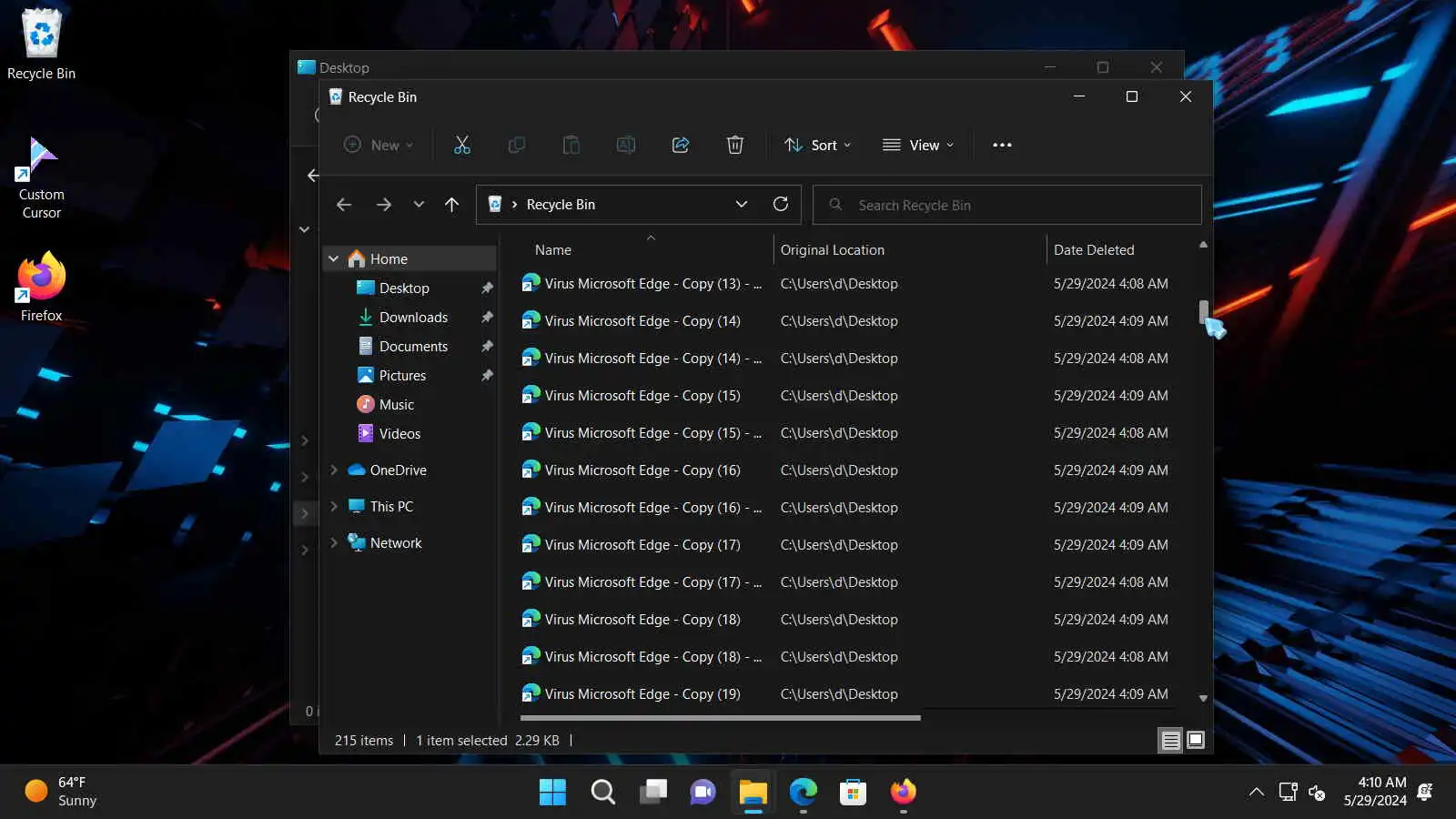Open Task View on the taskbar
This screenshot has width=1456, height=819.
[x=652, y=792]
